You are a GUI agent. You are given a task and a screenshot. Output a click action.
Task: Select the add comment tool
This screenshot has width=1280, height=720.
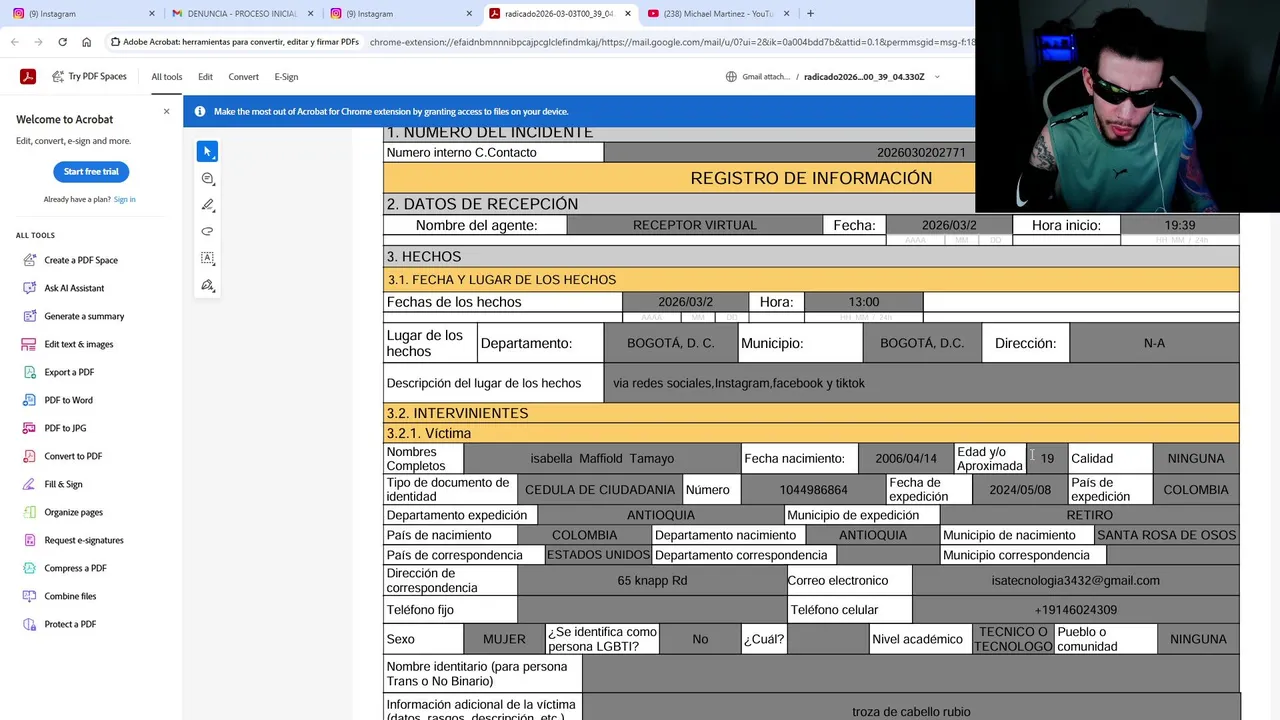207,178
